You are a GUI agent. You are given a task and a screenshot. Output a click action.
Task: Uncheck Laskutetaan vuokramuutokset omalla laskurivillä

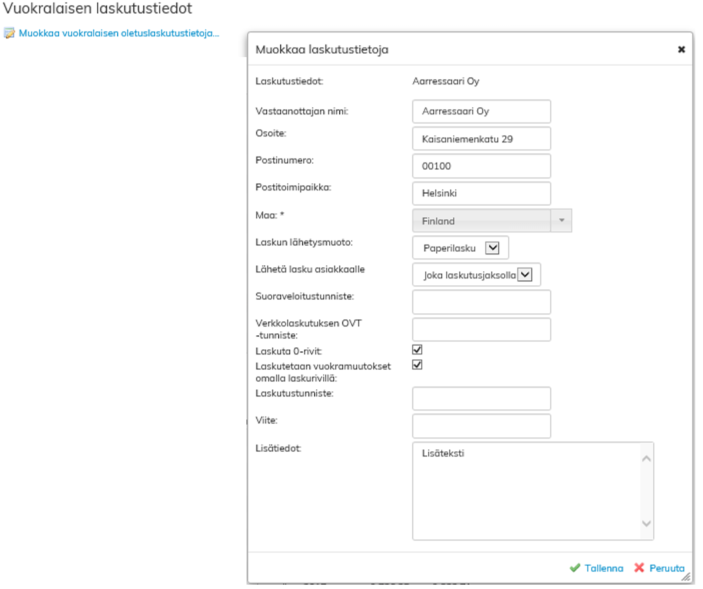(418, 365)
